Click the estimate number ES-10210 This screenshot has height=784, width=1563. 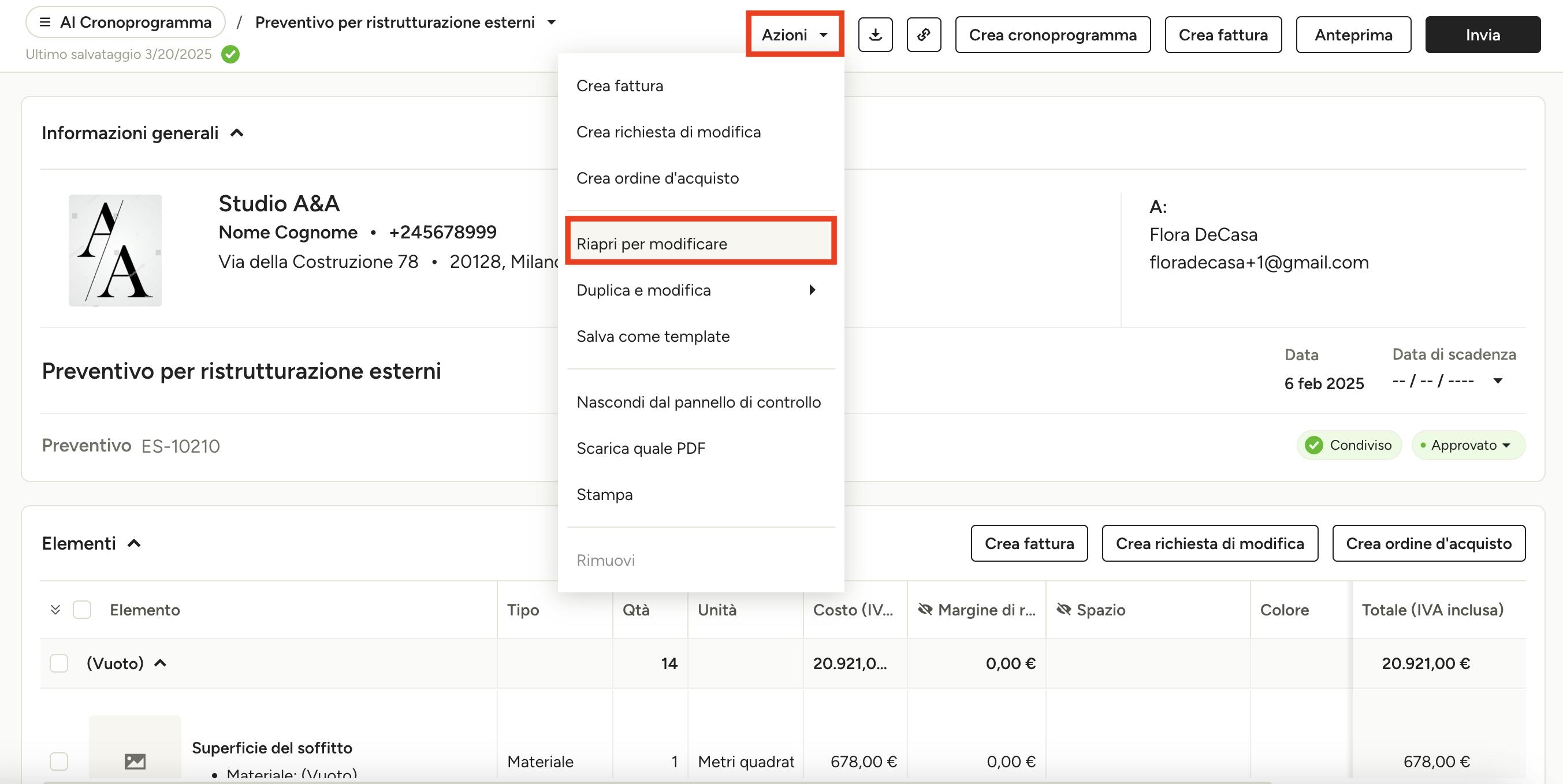[x=181, y=446]
